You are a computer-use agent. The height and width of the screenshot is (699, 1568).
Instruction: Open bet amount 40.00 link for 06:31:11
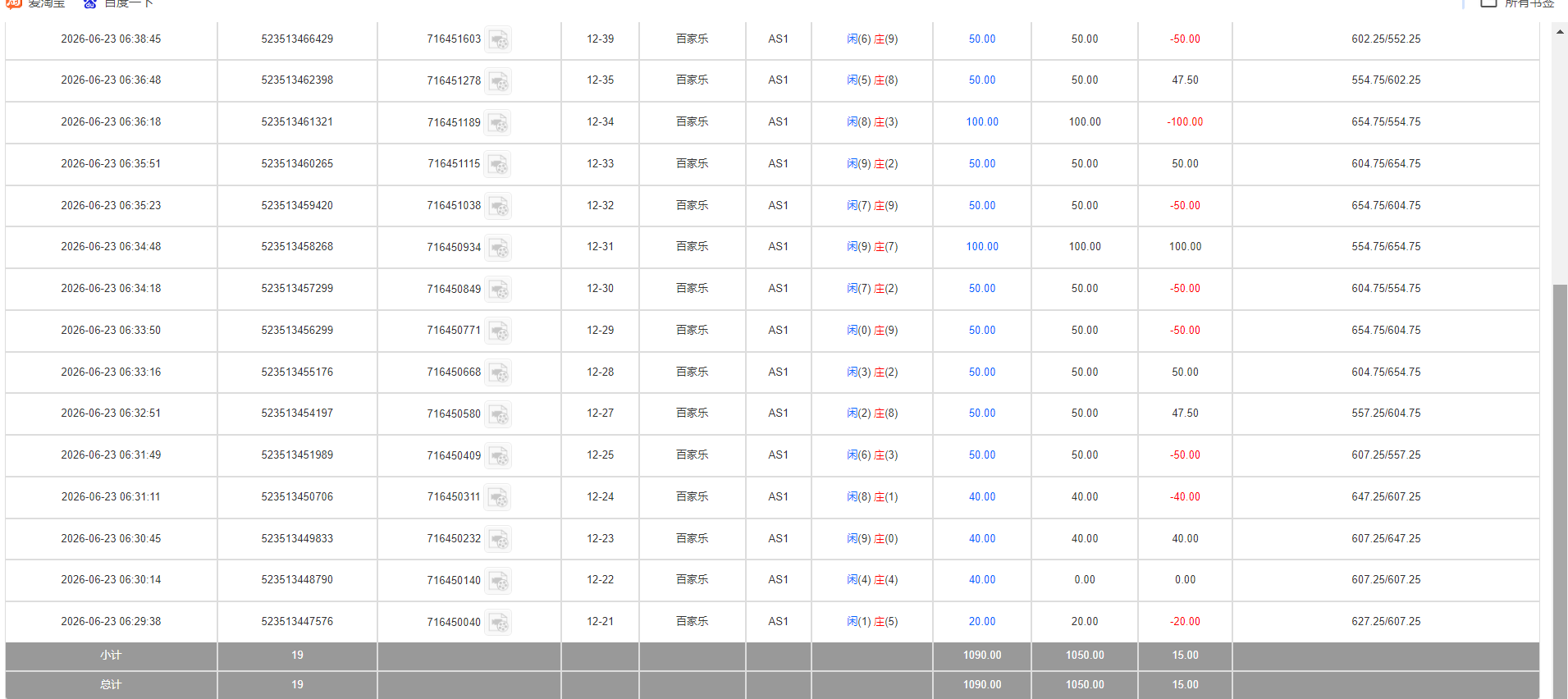click(x=982, y=497)
